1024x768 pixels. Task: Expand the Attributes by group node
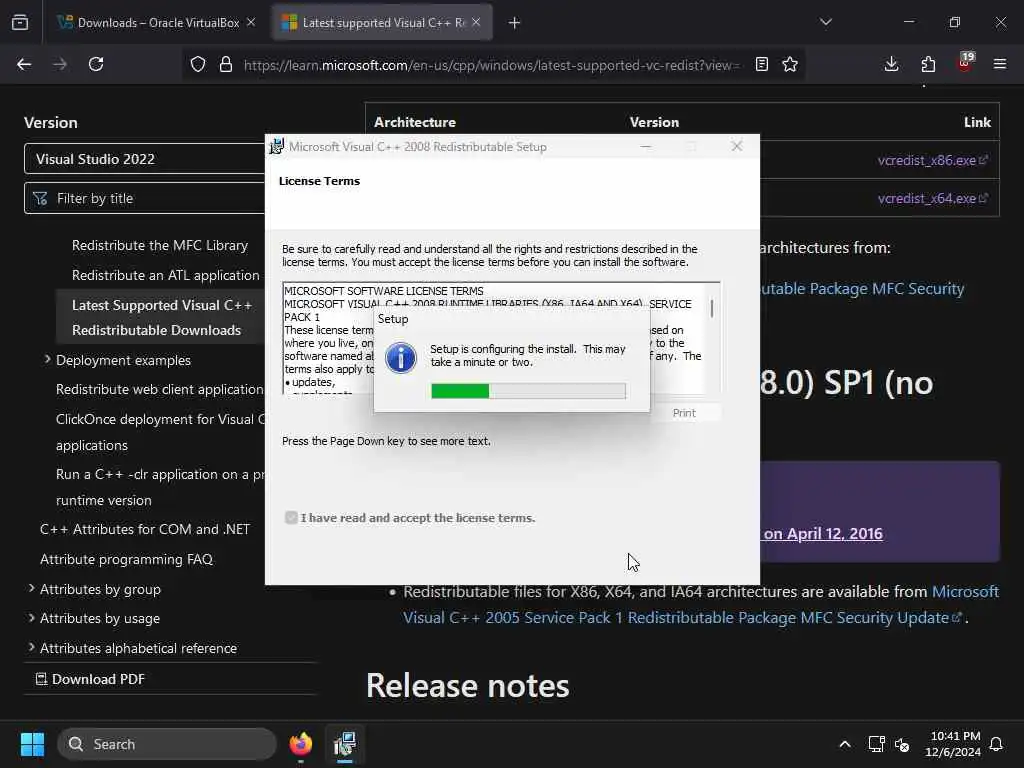(x=31, y=588)
